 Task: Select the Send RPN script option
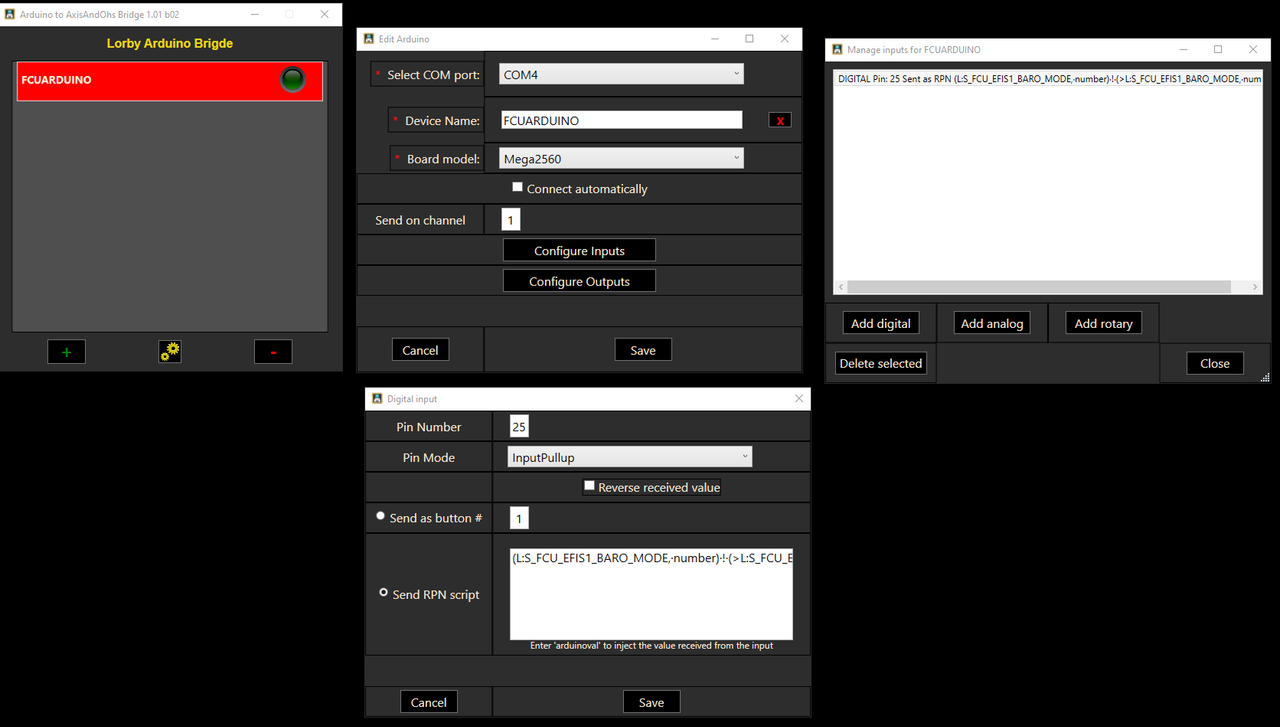(383, 592)
